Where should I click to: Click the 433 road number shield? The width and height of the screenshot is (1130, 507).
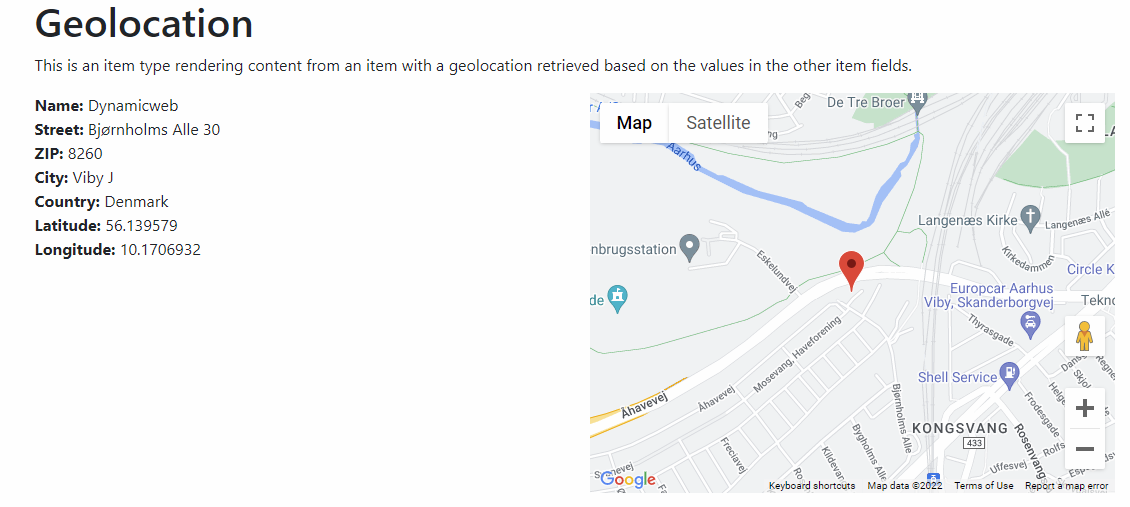point(971,442)
